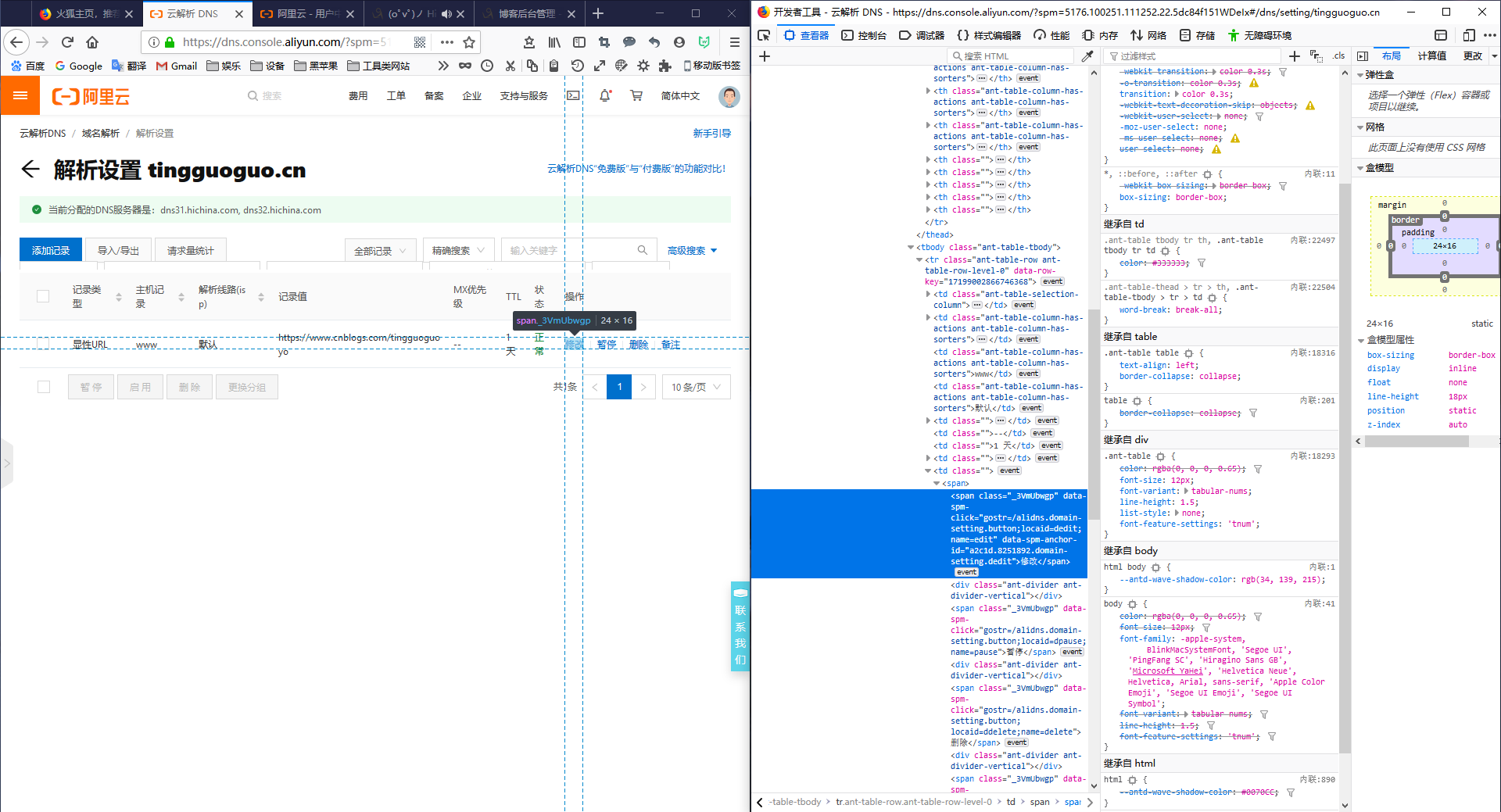Open the Firefox hamburger menu
Viewport: 1501px width, 812px height.
pos(734,42)
